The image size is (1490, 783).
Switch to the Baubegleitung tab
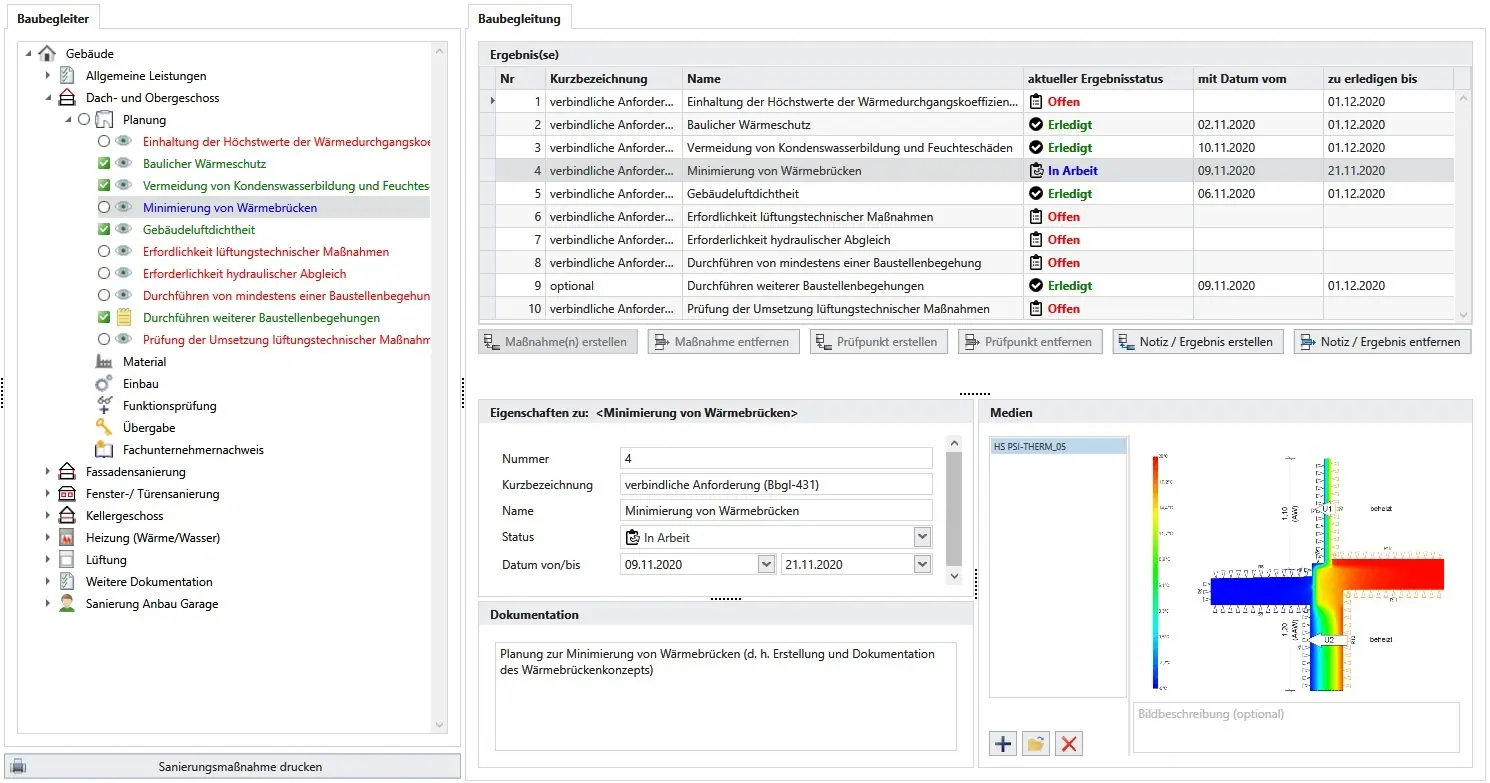coord(519,18)
